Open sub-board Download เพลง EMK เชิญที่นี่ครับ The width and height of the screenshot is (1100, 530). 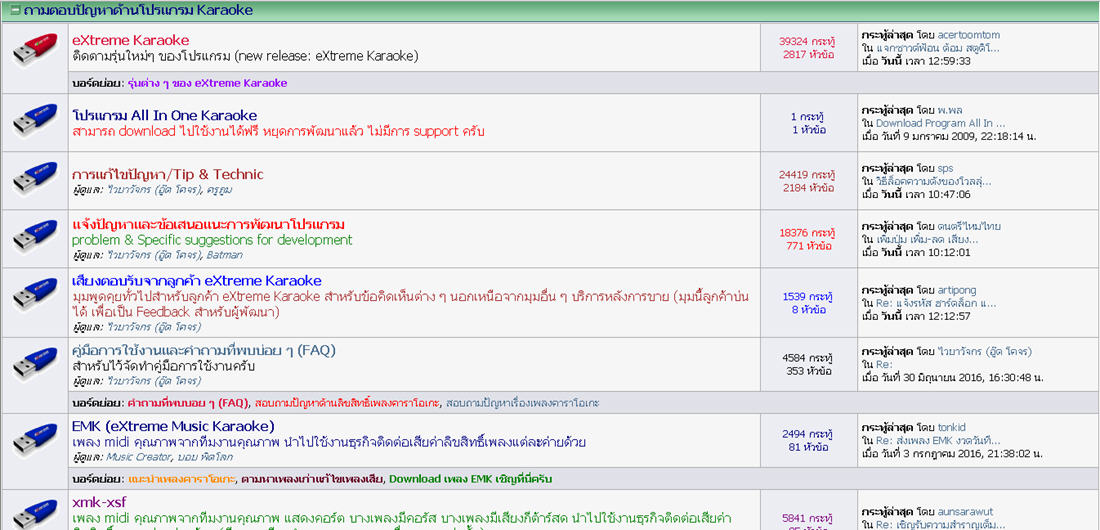[x=471, y=479]
